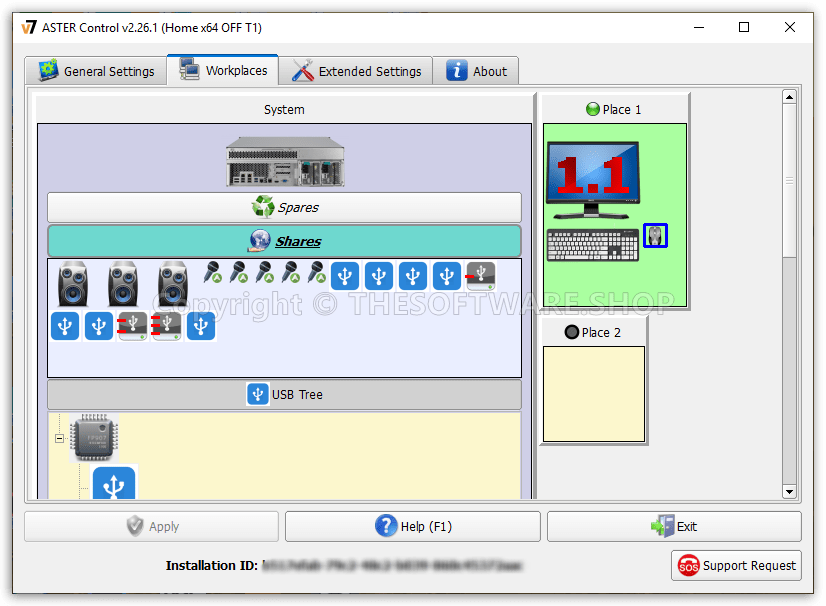Viewport: 826px width, 606px height.
Task: Click the chip controller icon in USB Tree
Action: (x=94, y=438)
